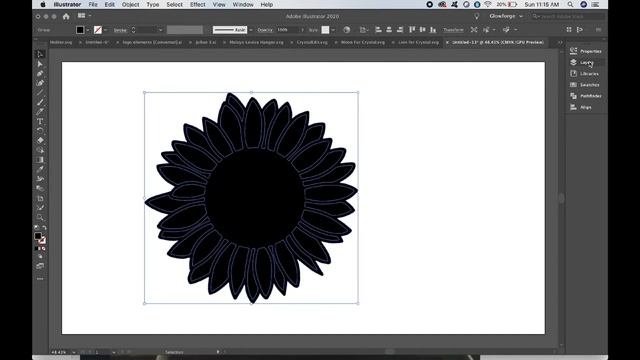The width and height of the screenshot is (640, 360).
Task: Open the Arrange Documents dropdown
Action: tap(84, 16)
